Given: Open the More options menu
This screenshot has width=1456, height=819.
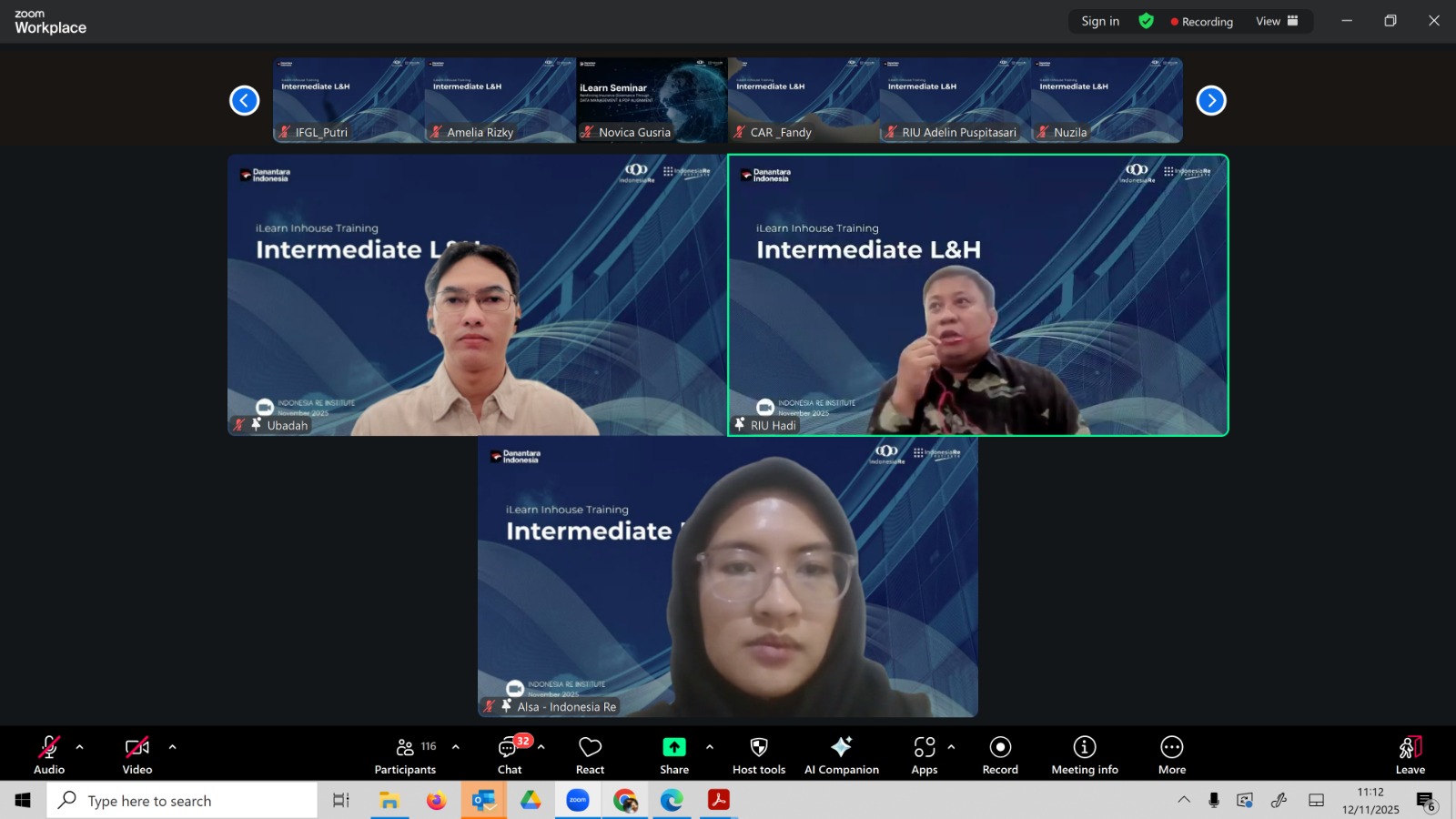Looking at the screenshot, I should coord(1171,754).
